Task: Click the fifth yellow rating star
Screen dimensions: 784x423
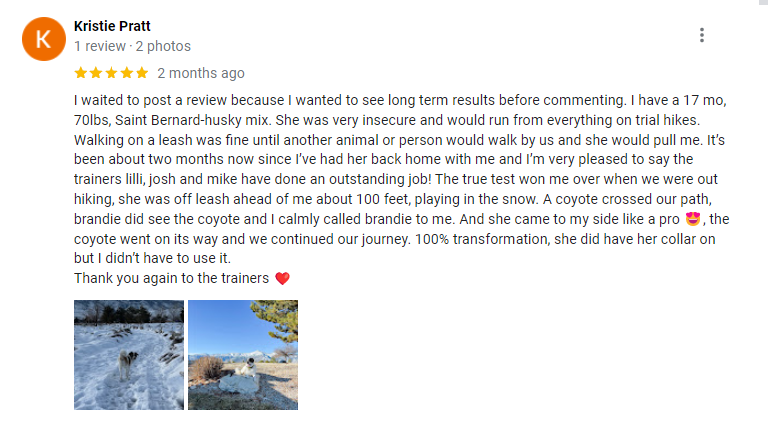Action: (142, 73)
